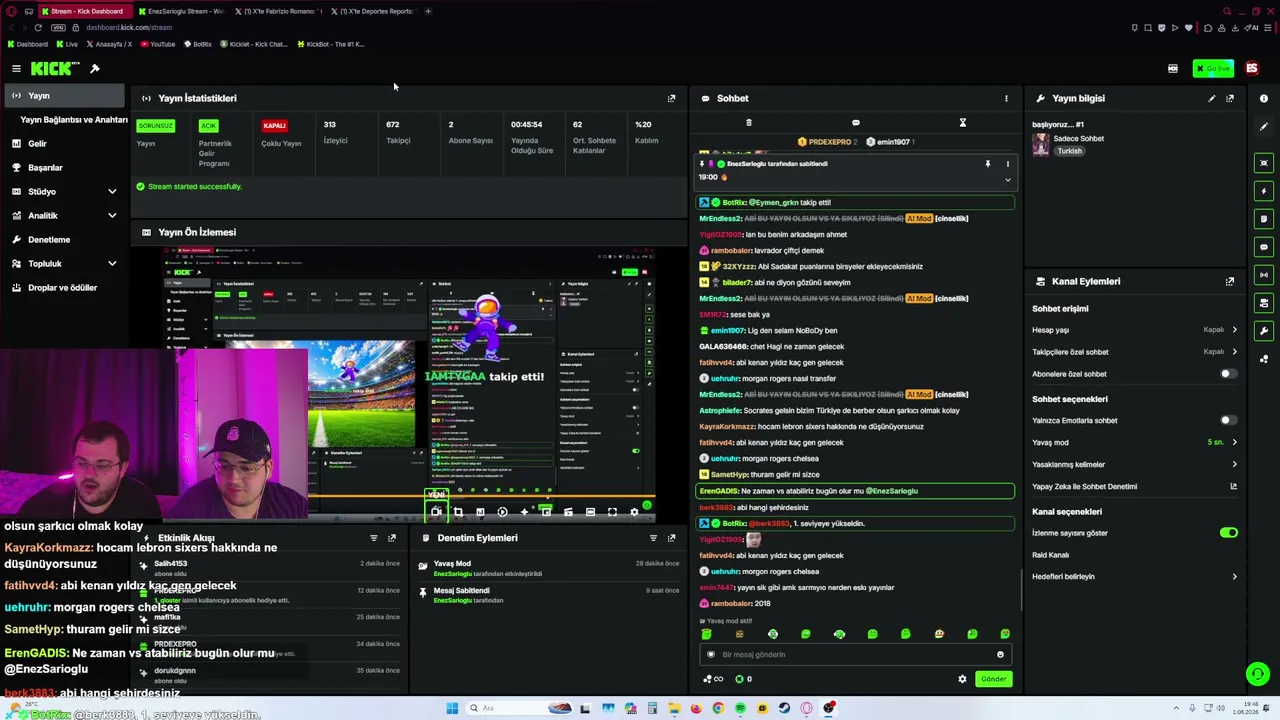1280x720 pixels.
Task: Toggle Abonelere özel sohbet switch
Action: click(x=1228, y=374)
